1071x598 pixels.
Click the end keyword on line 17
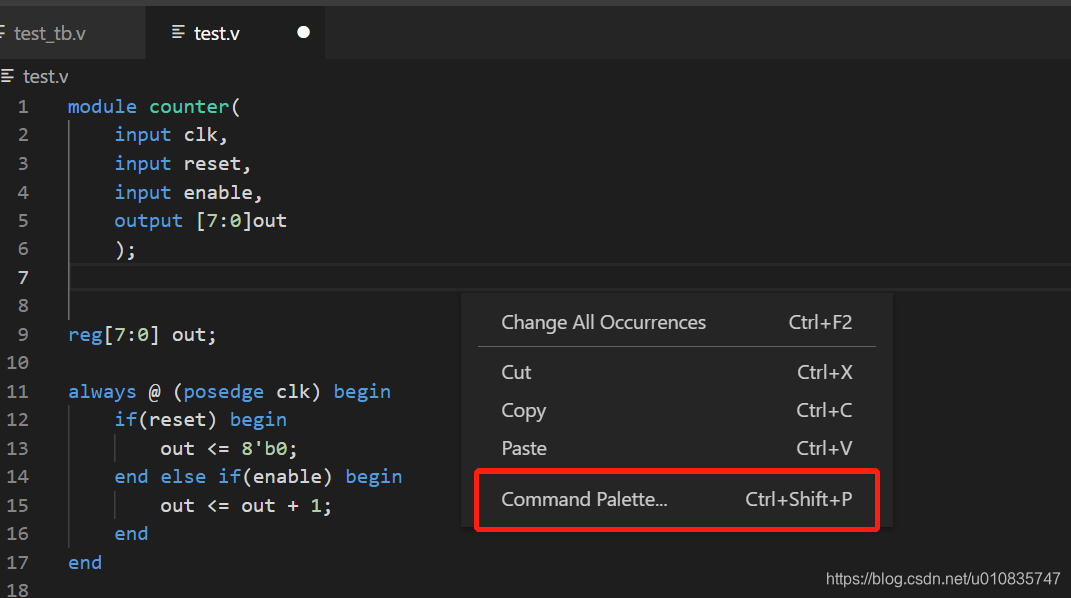[84, 562]
